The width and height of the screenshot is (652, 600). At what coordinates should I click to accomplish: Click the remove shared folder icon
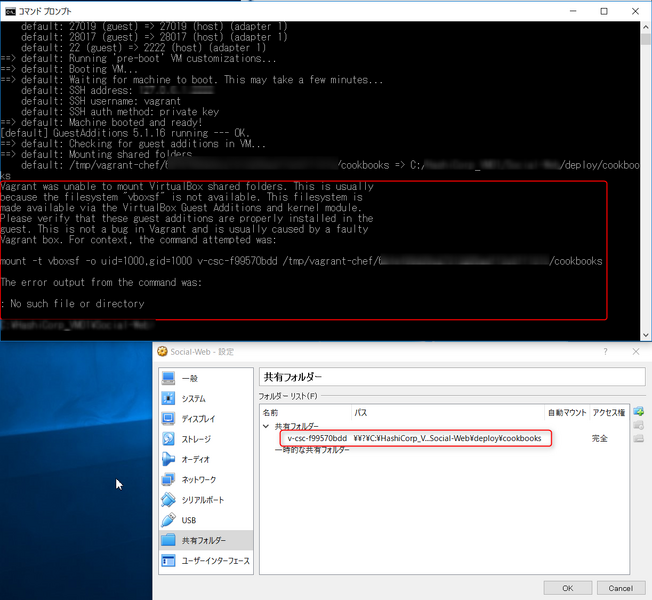coord(639,438)
